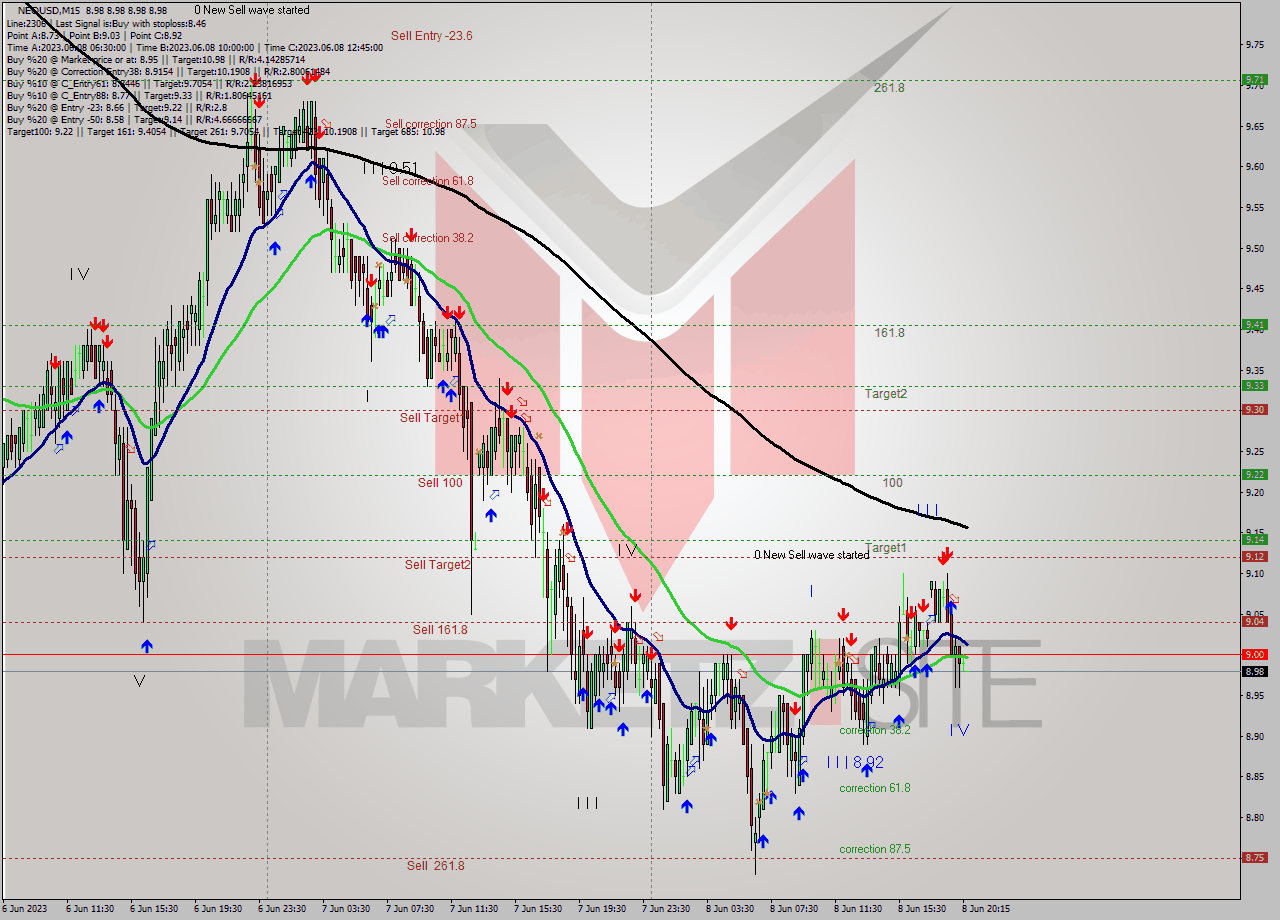
Task: Click the green 'correction 87.5' label
Action: pos(875,849)
